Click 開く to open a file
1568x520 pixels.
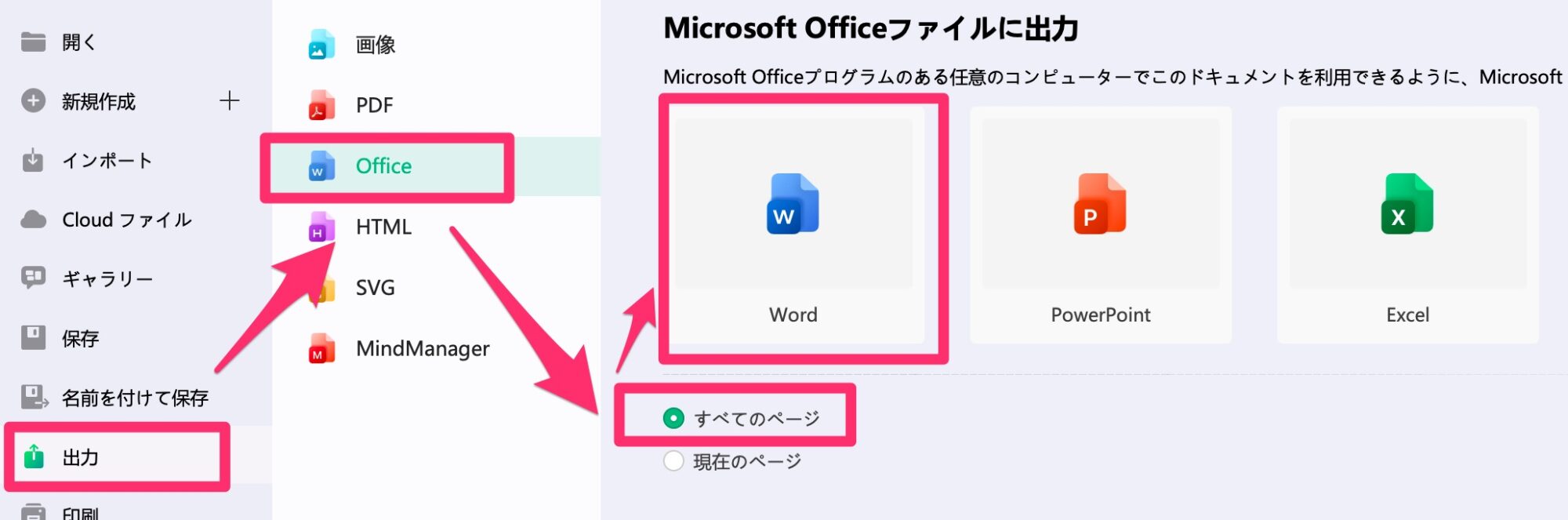78,42
